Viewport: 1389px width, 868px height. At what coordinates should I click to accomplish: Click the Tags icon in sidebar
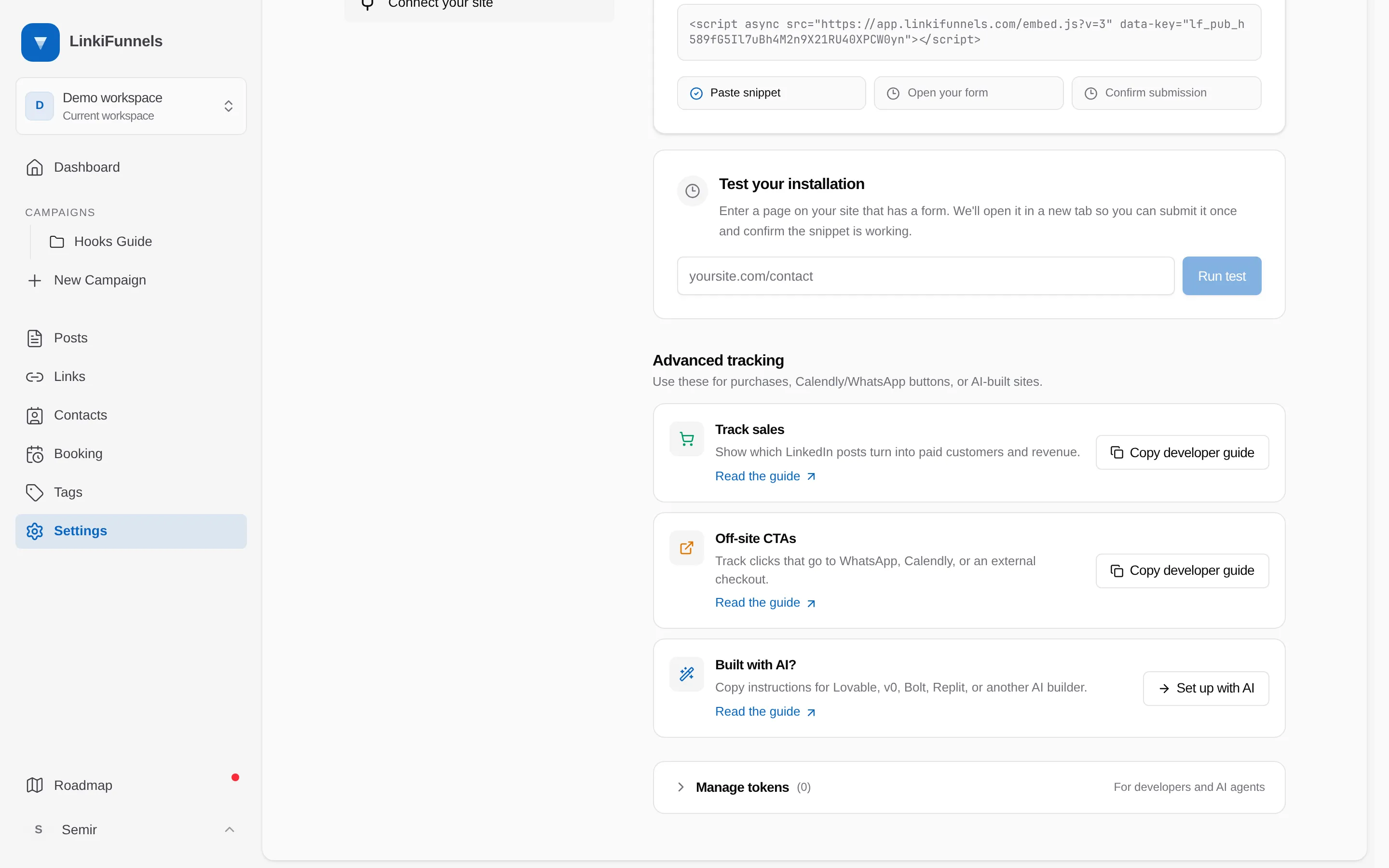34,492
